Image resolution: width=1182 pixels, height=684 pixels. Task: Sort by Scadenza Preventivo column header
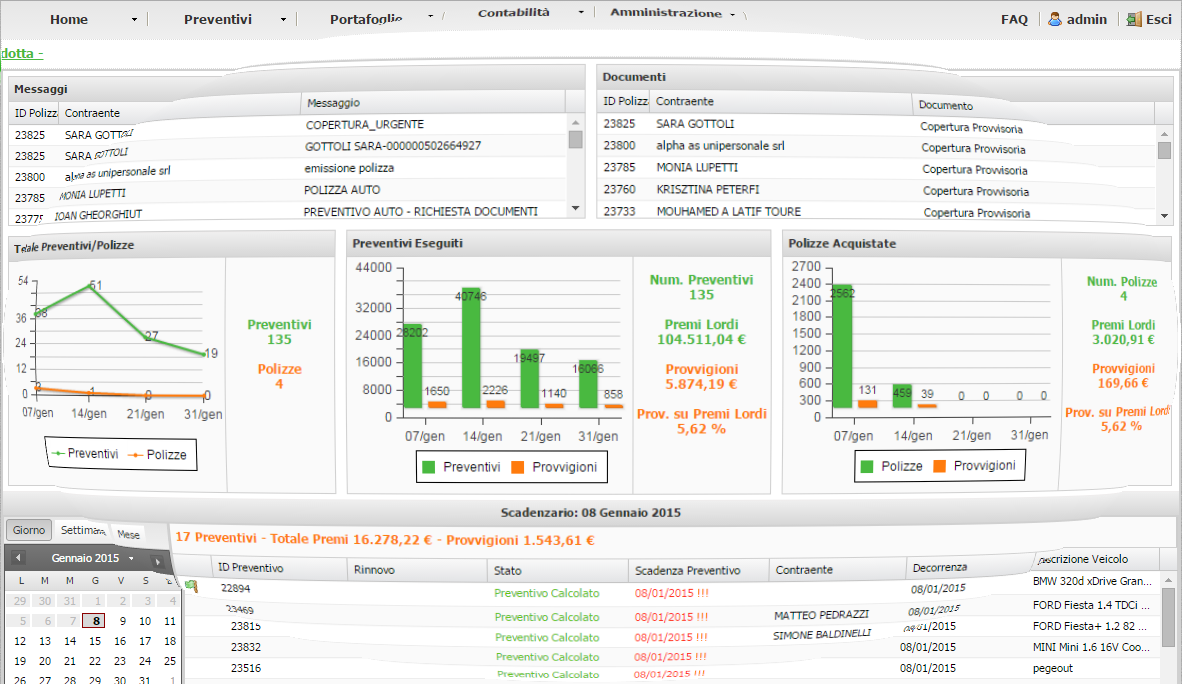(687, 570)
